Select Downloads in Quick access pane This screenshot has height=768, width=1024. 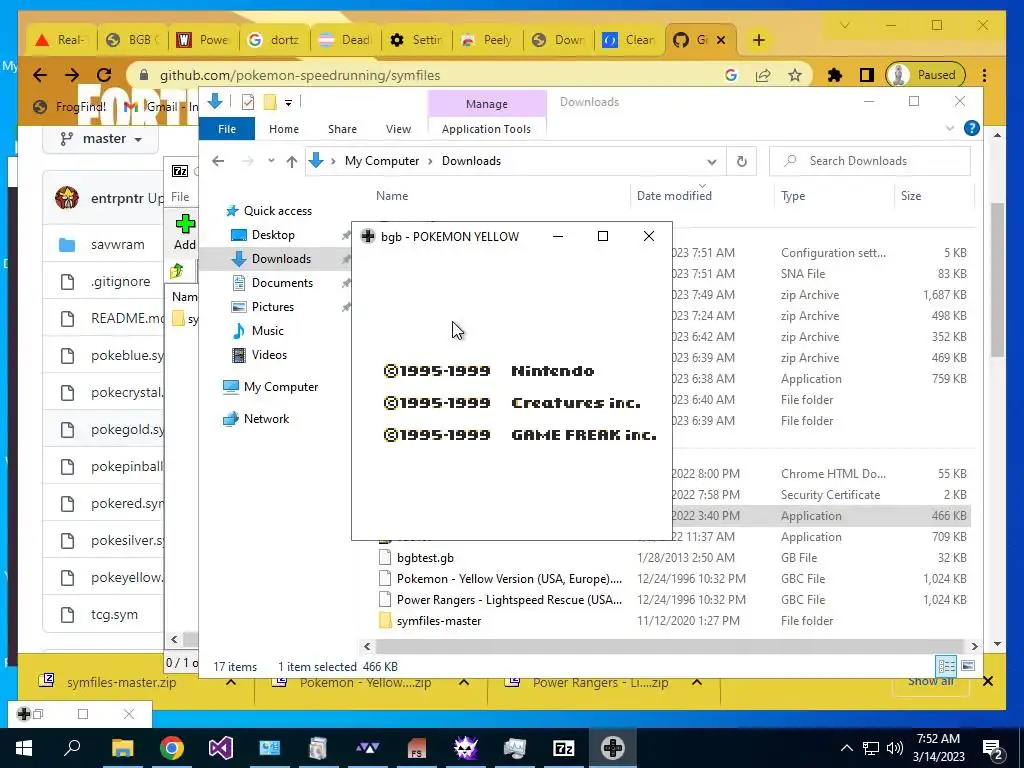click(281, 259)
